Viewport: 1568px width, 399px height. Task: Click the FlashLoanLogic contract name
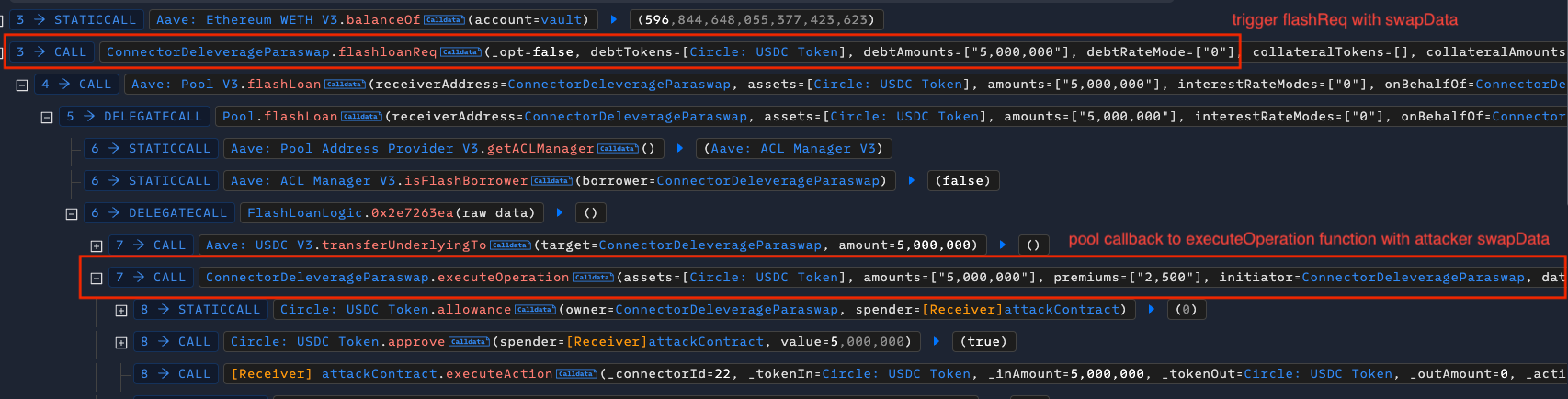pos(305,213)
